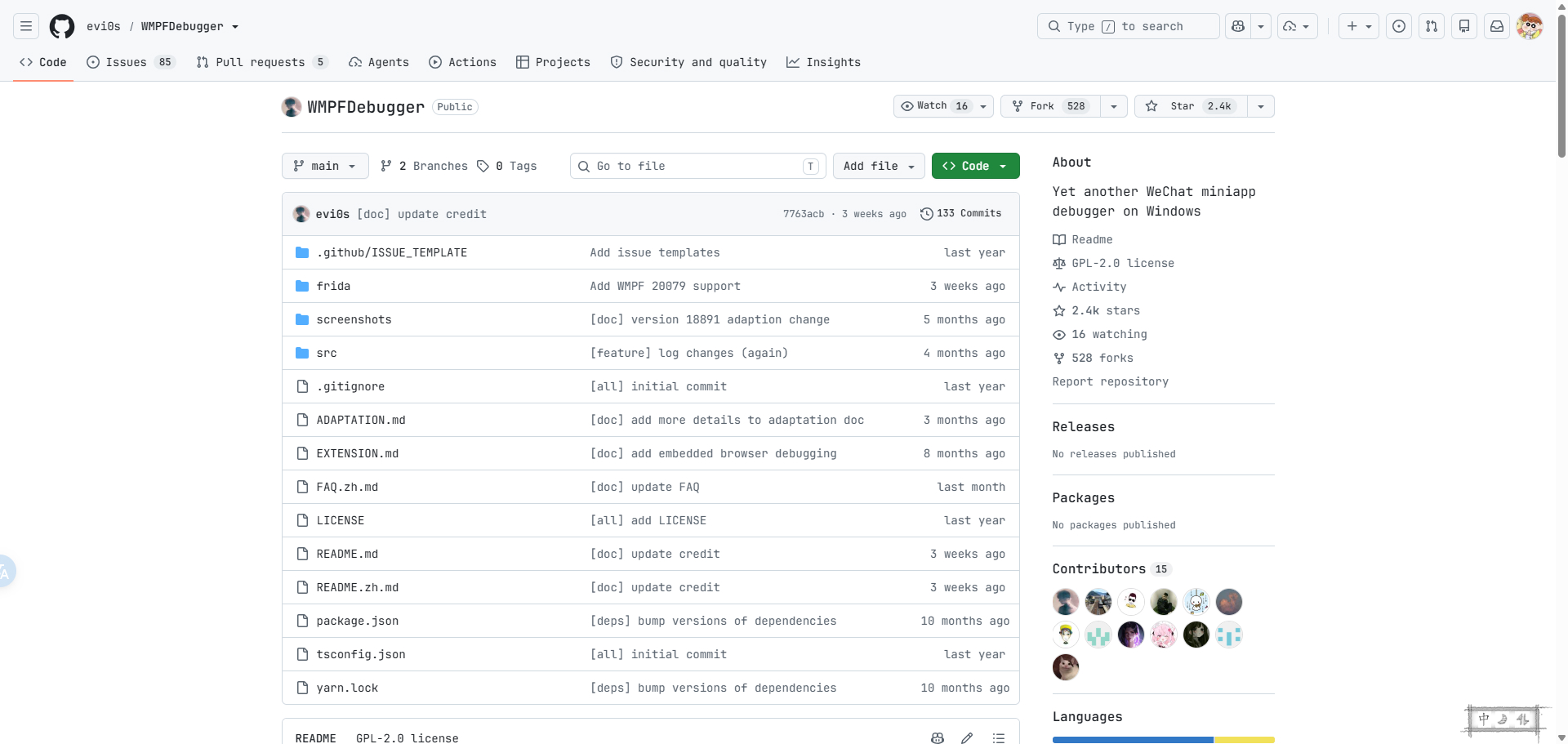Open the screenshots folder

[x=354, y=319]
